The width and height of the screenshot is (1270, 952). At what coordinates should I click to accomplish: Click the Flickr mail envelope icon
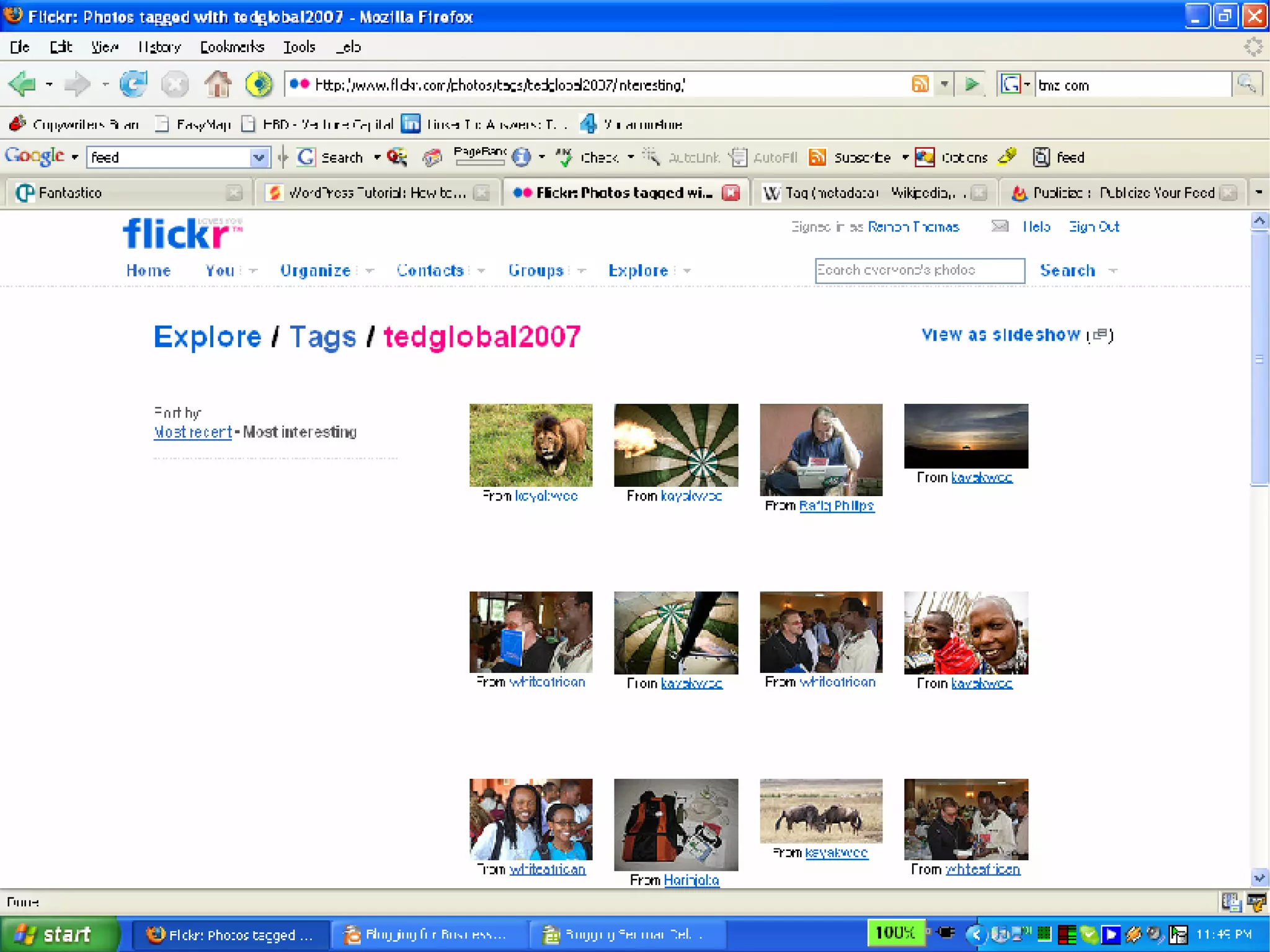pos(999,226)
